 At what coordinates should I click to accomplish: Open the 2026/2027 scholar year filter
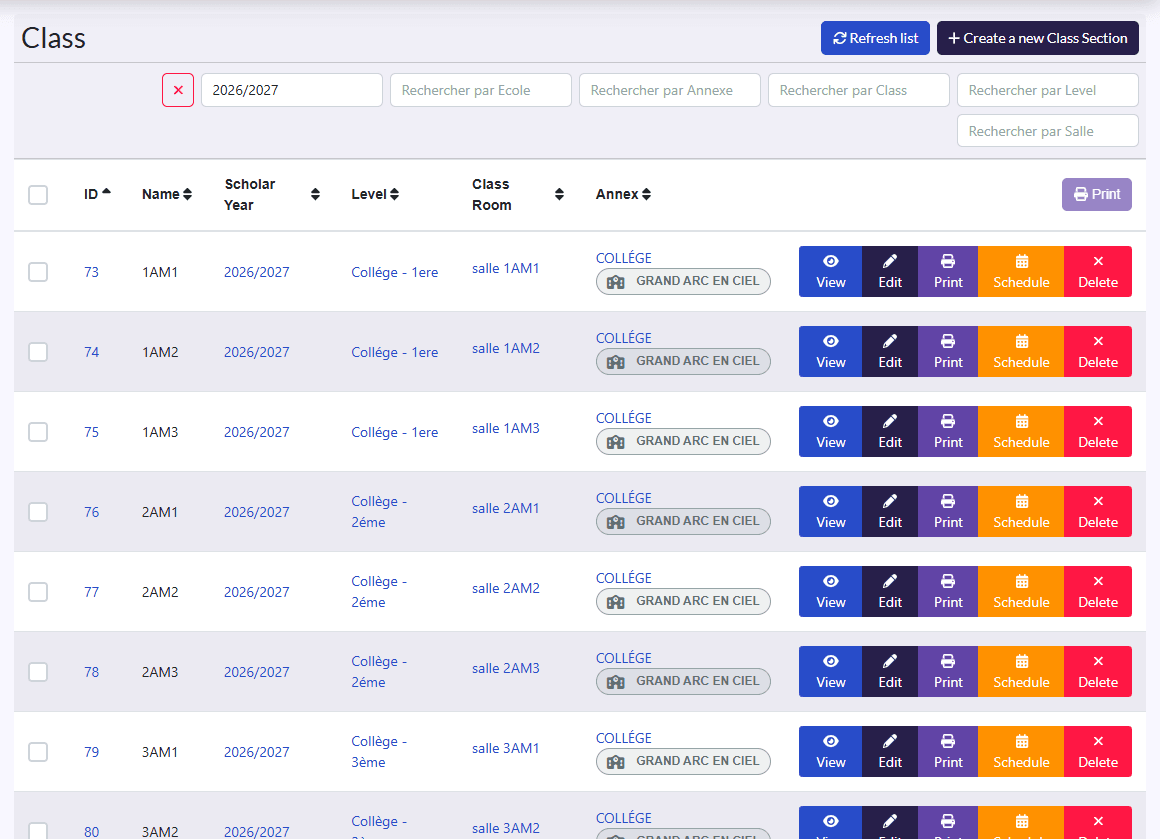[291, 90]
